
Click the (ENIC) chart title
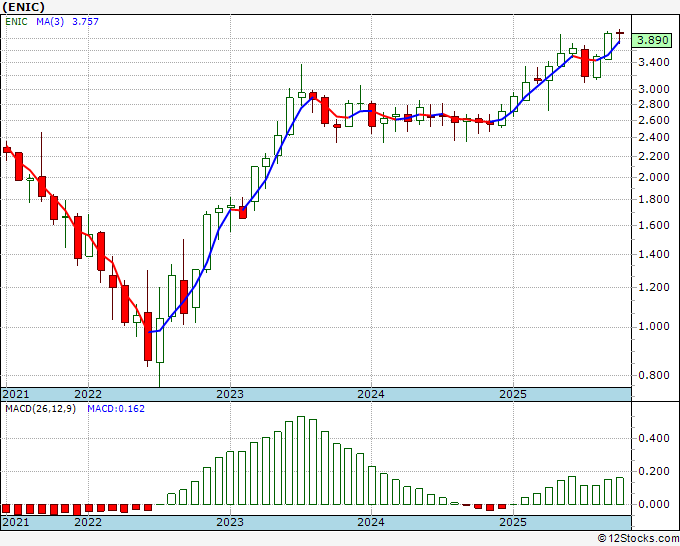[23, 7]
